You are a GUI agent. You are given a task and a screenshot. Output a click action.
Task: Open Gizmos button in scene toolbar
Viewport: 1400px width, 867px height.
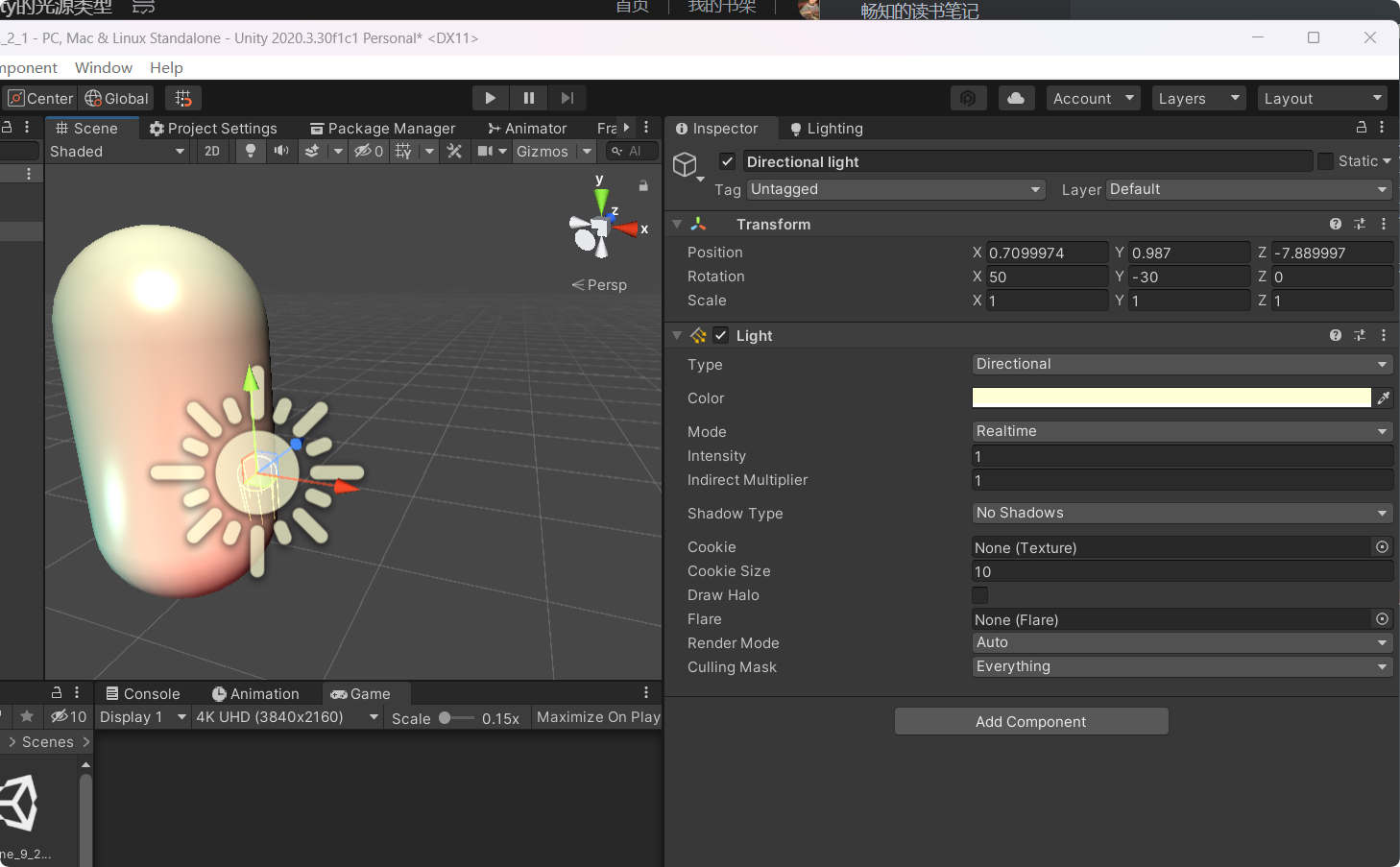[543, 151]
